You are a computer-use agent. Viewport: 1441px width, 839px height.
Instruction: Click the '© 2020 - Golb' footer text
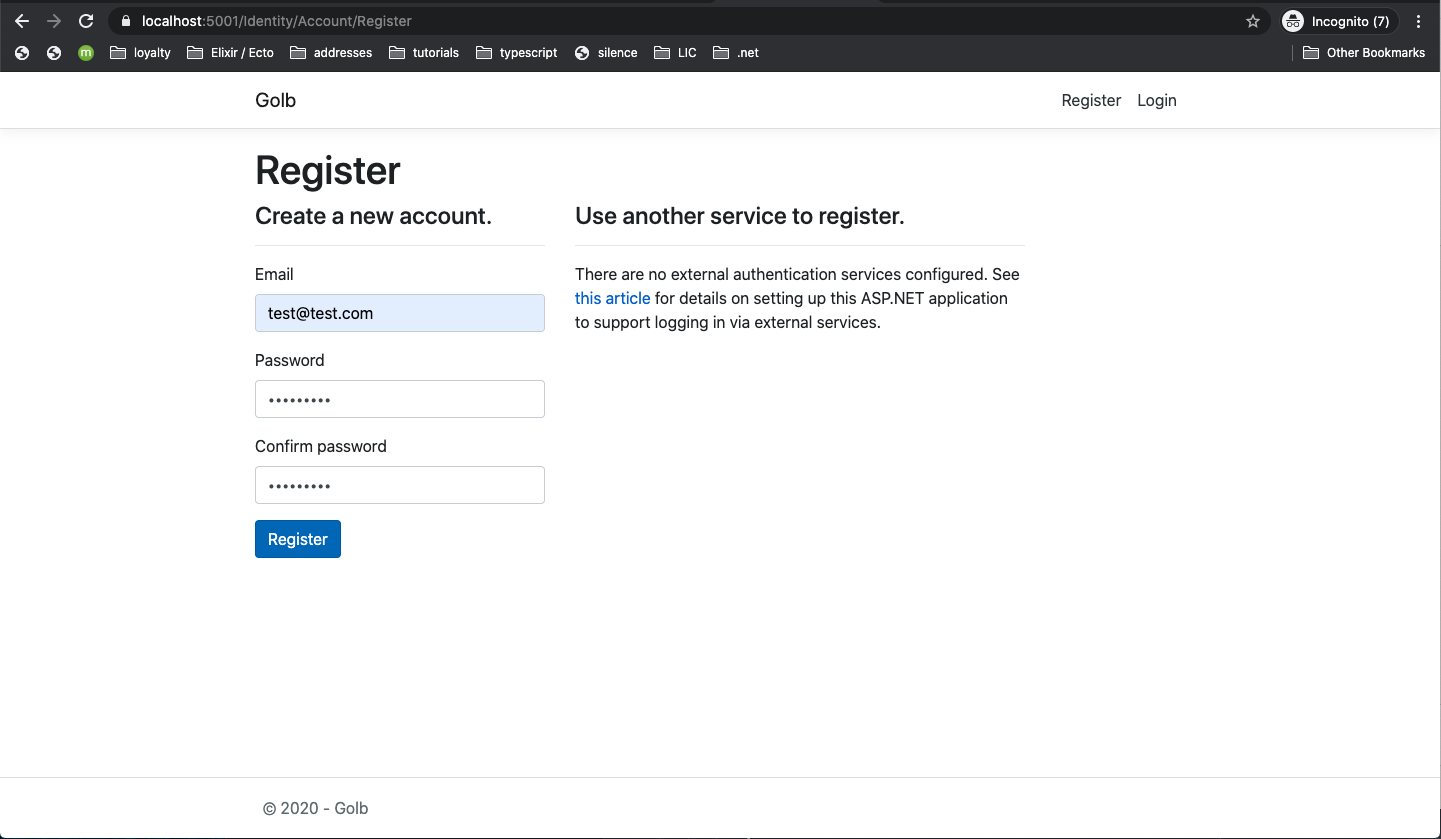(316, 808)
